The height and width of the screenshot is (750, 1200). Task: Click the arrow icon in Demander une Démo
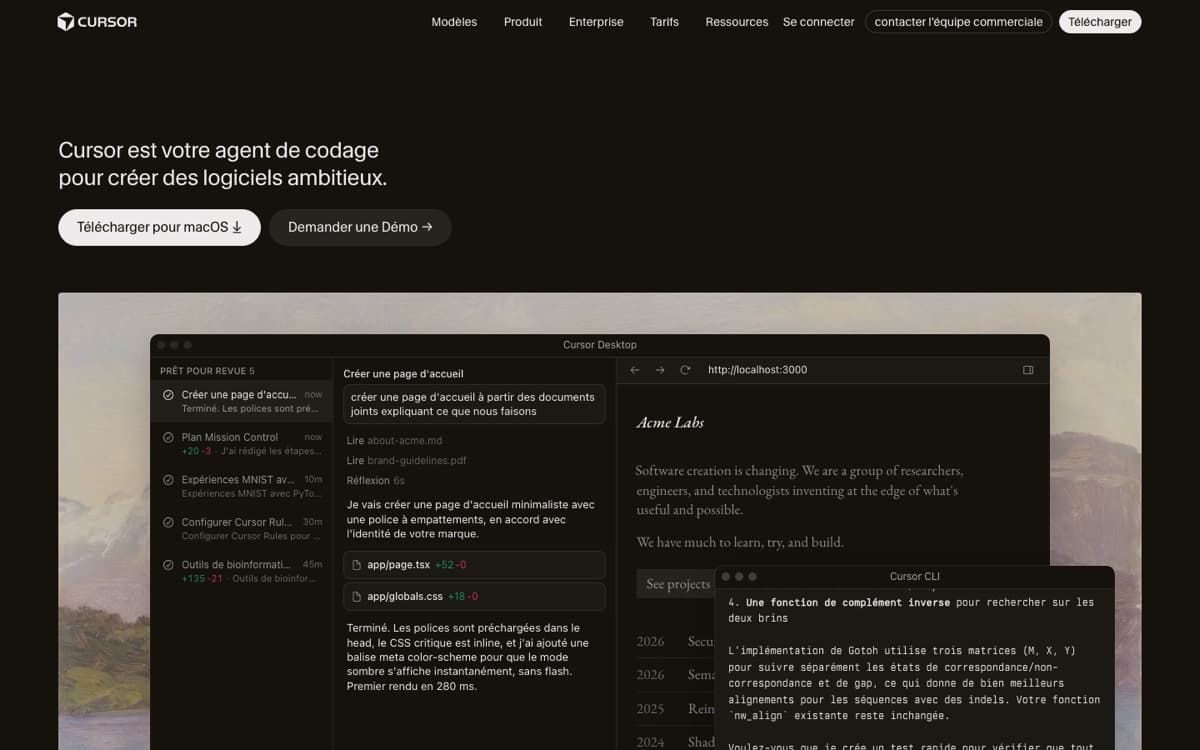pyautogui.click(x=427, y=227)
